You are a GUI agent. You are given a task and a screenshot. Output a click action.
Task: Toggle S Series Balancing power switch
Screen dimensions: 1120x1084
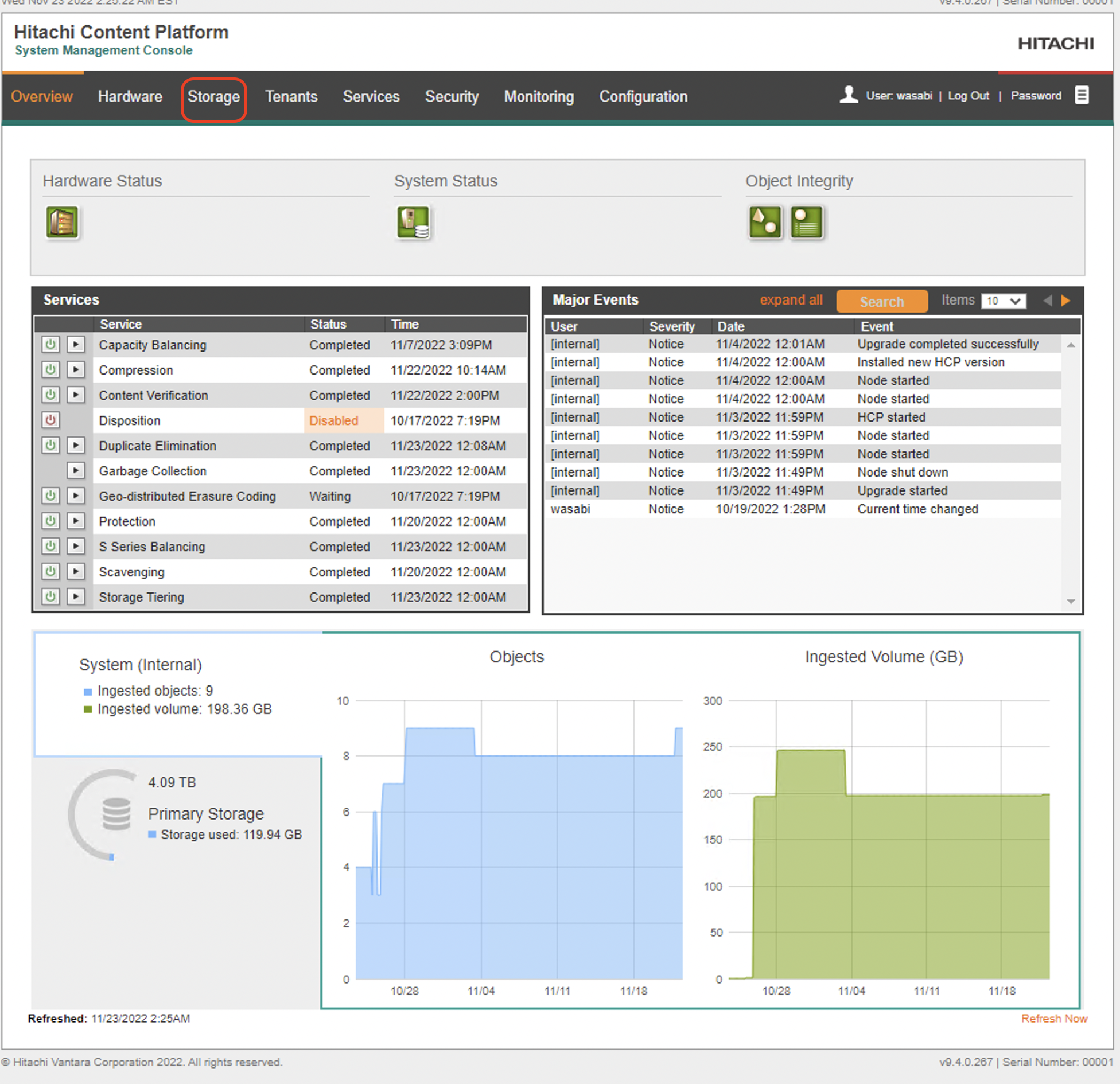point(50,547)
